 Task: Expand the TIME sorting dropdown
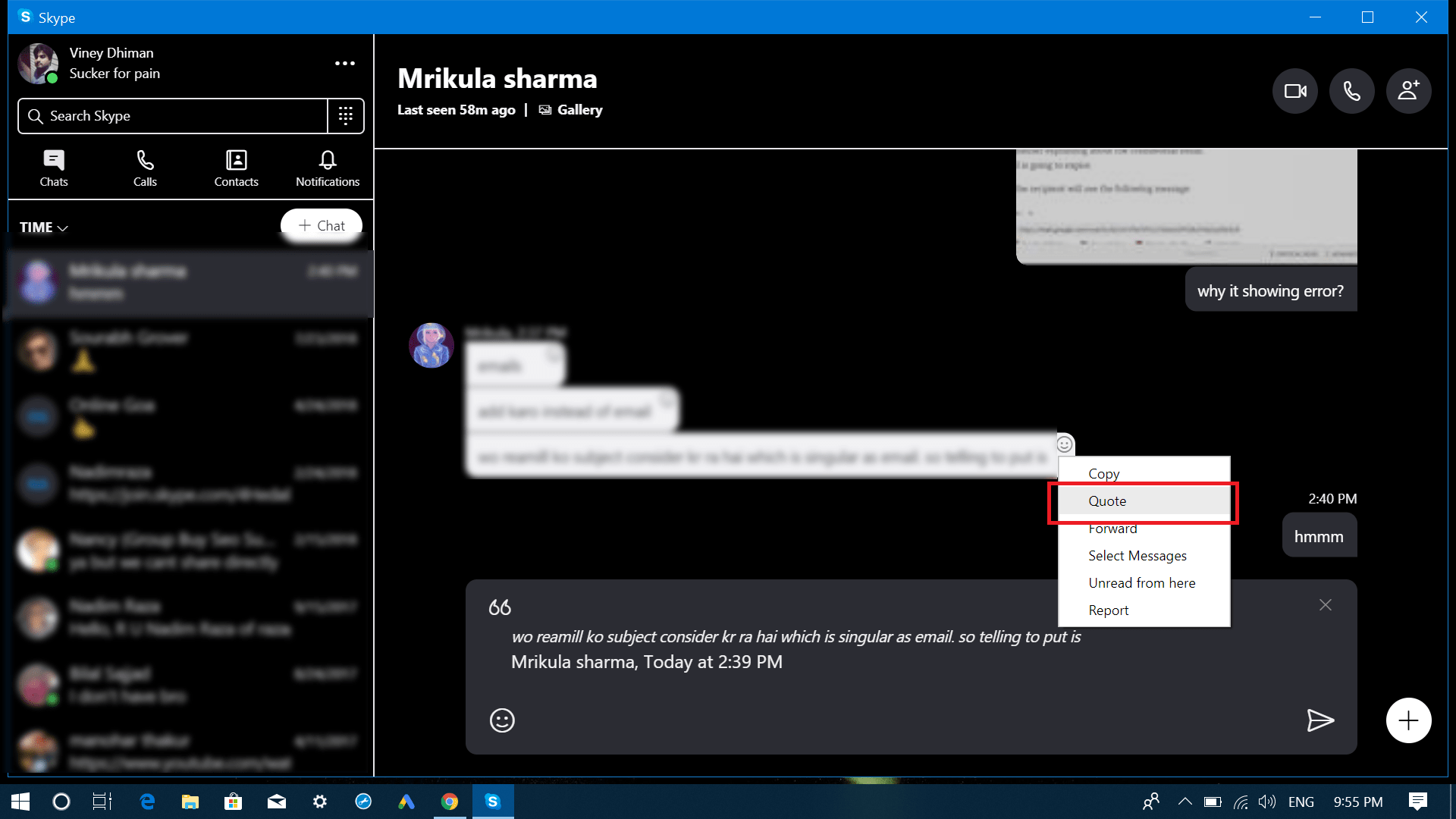43,227
